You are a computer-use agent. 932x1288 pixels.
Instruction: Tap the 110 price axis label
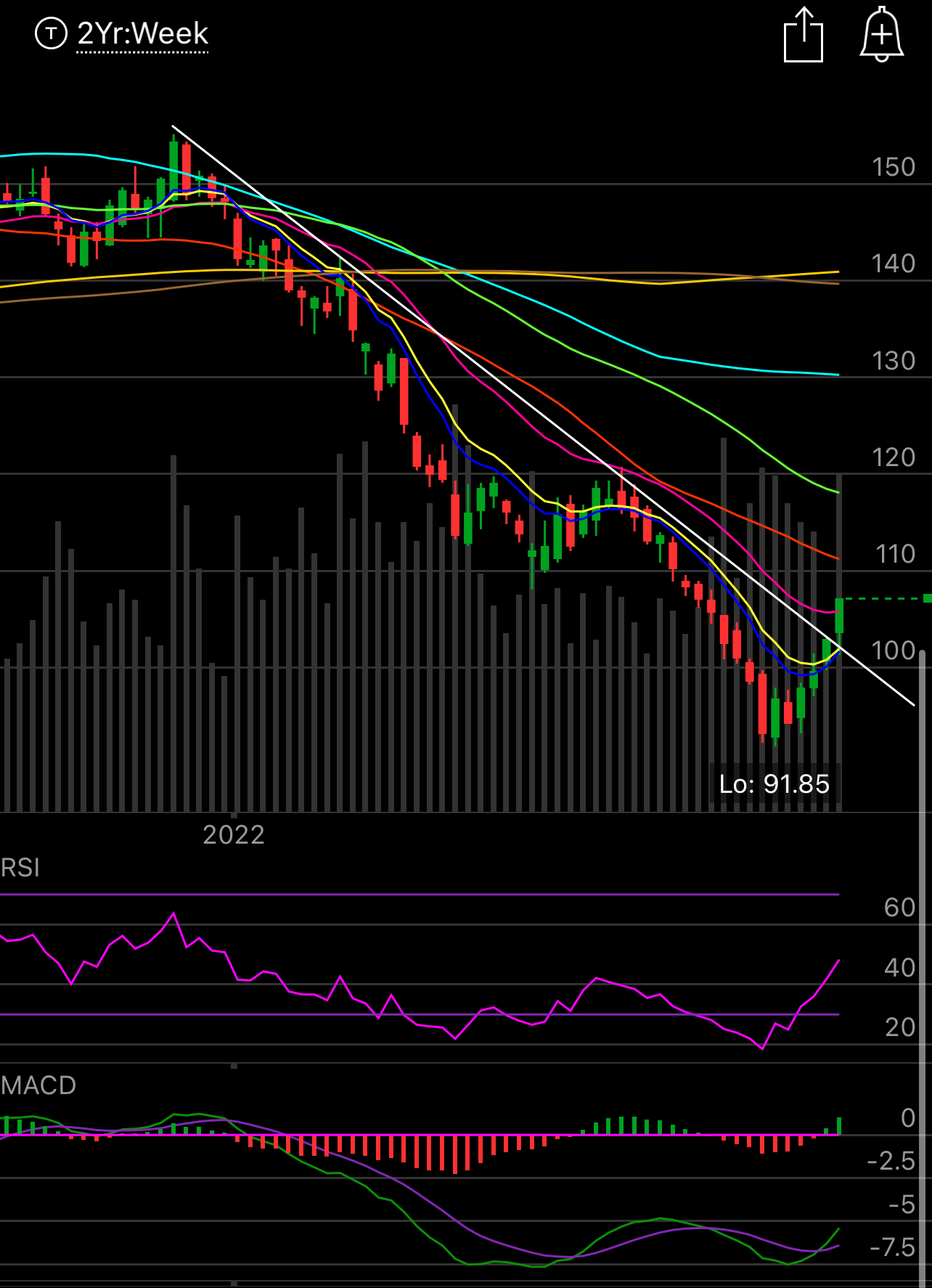895,554
